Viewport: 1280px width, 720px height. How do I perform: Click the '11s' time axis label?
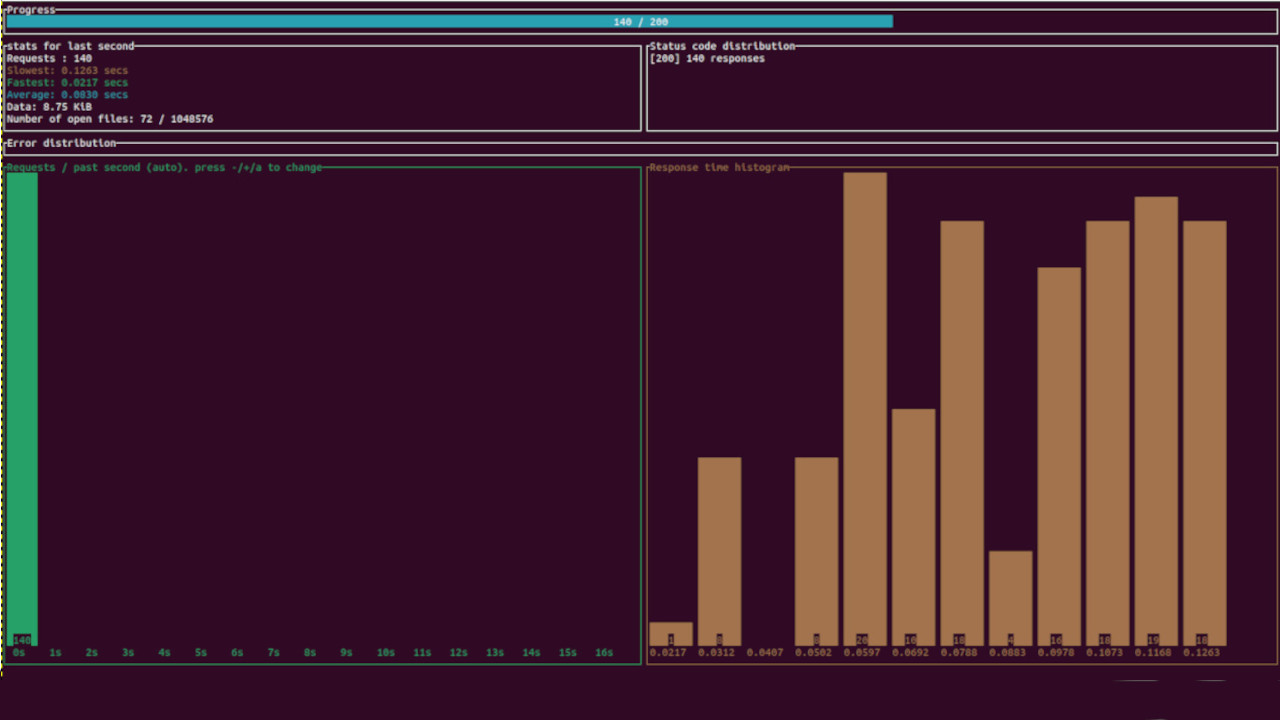[x=422, y=652]
